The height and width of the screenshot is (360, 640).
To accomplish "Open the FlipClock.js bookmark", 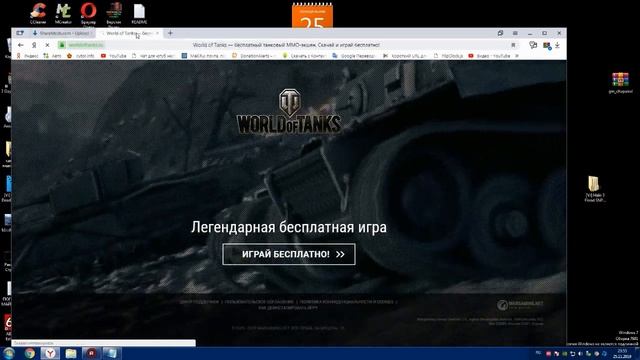I will (x=448, y=56).
